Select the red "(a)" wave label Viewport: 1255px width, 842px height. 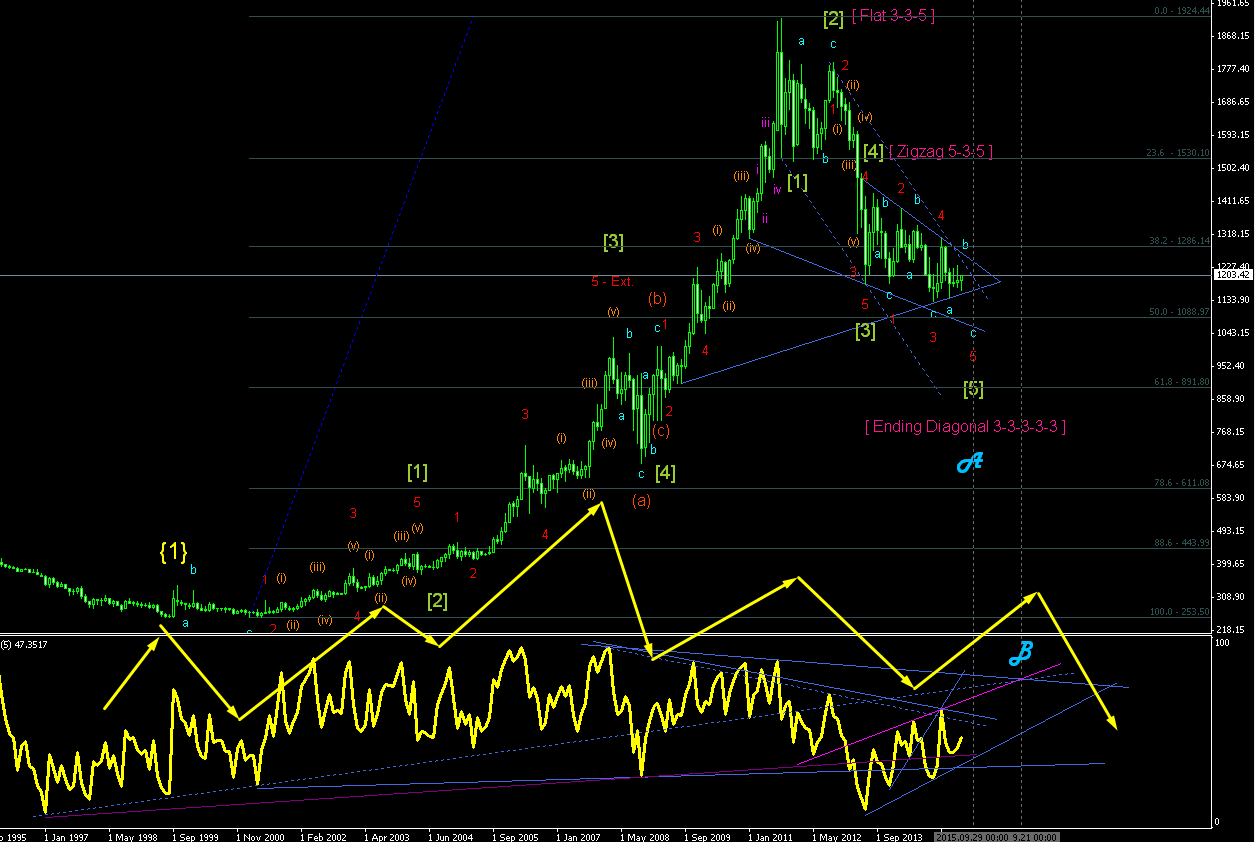641,500
